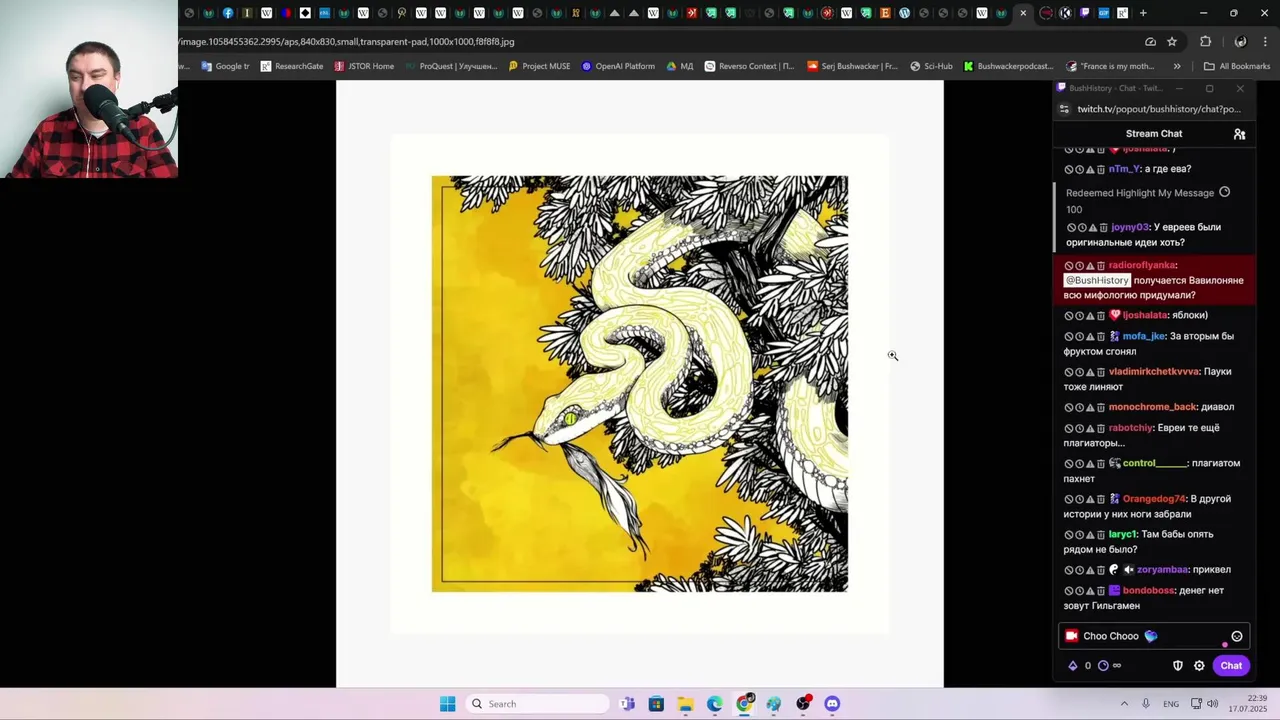Open Sci-Hub bookmark
Viewport: 1280px width, 720px height.
(x=931, y=67)
